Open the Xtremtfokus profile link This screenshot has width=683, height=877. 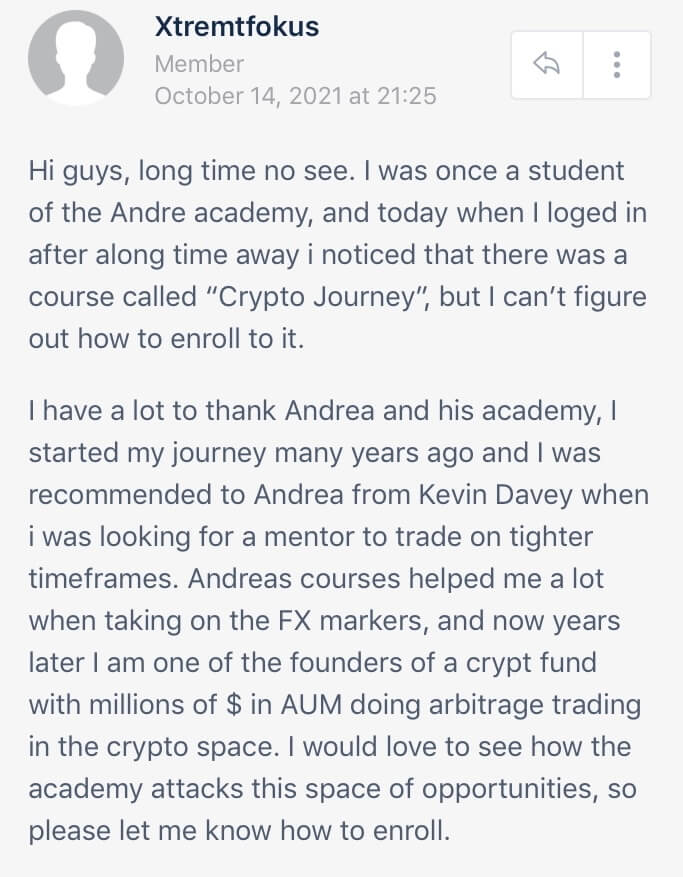tap(237, 27)
